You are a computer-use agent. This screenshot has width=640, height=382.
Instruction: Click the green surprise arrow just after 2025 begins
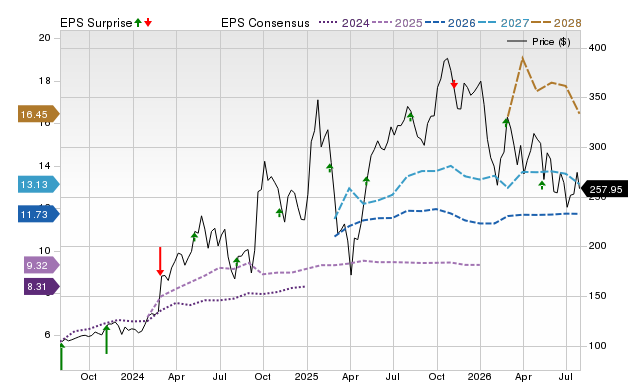tap(330, 167)
